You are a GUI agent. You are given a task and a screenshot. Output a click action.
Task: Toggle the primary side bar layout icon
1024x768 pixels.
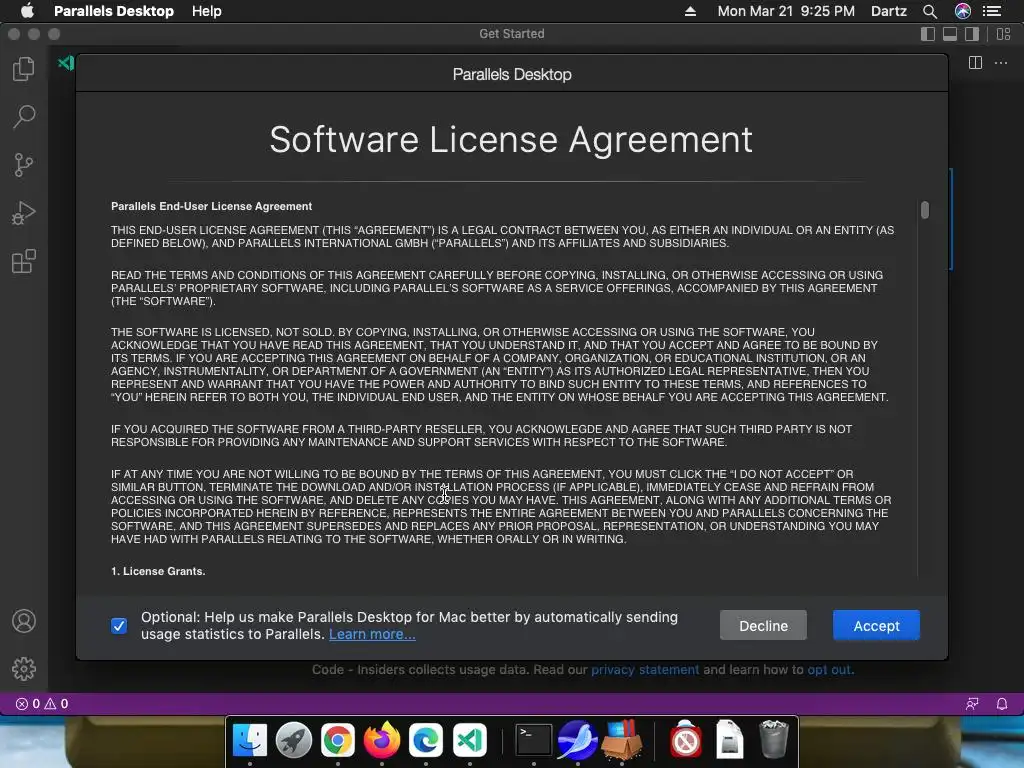[927, 34]
